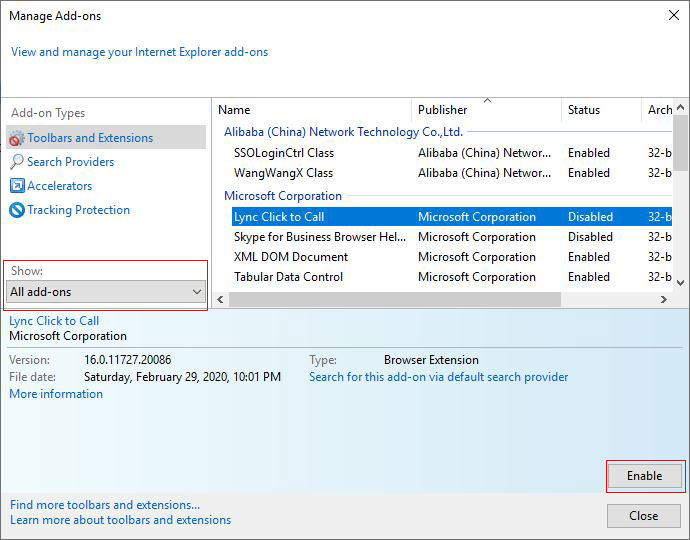
Task: Click the version number 16.0.11727.20086
Action: point(128,360)
